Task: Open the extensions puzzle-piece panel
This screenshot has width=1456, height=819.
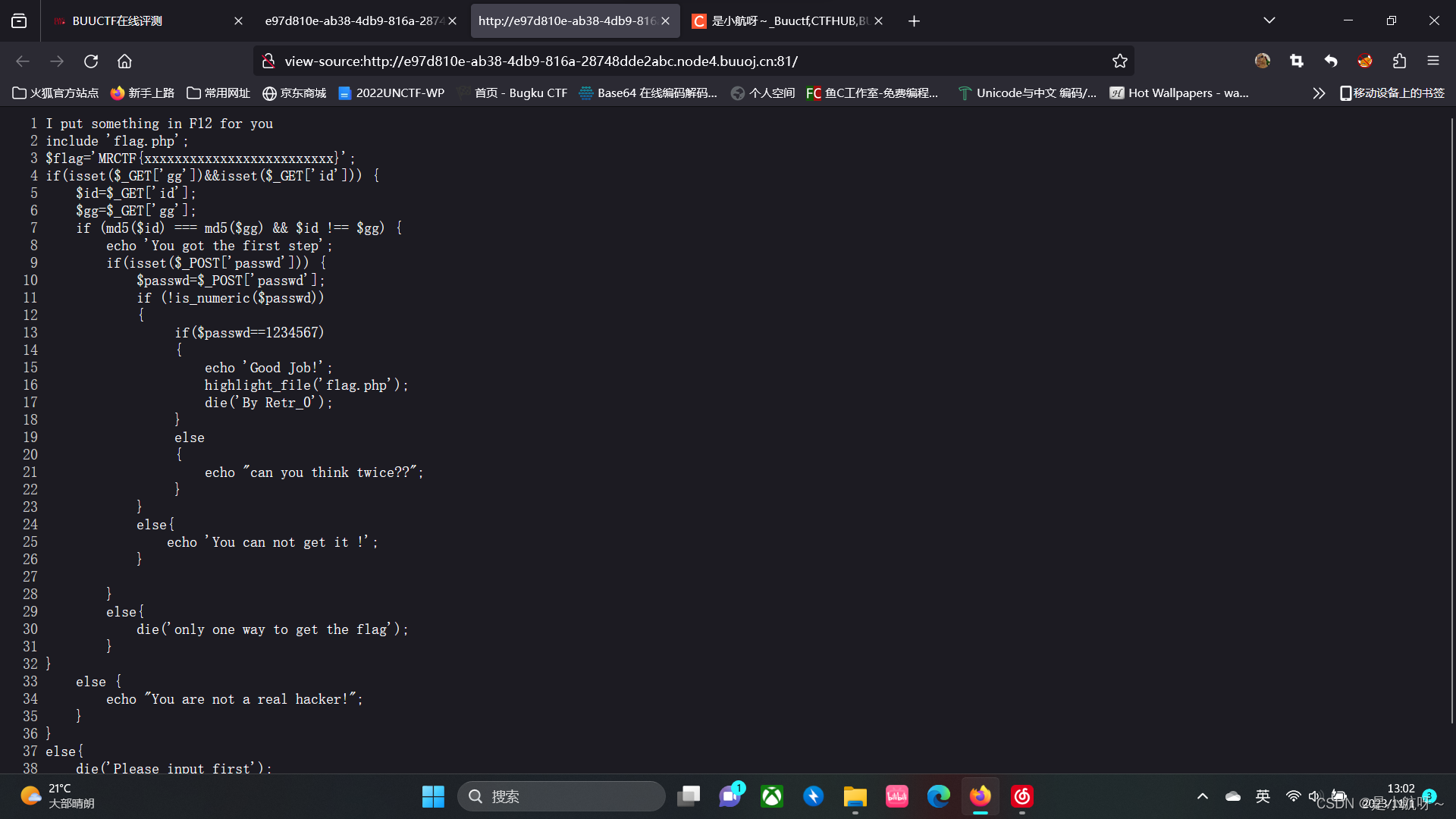Action: (1400, 61)
